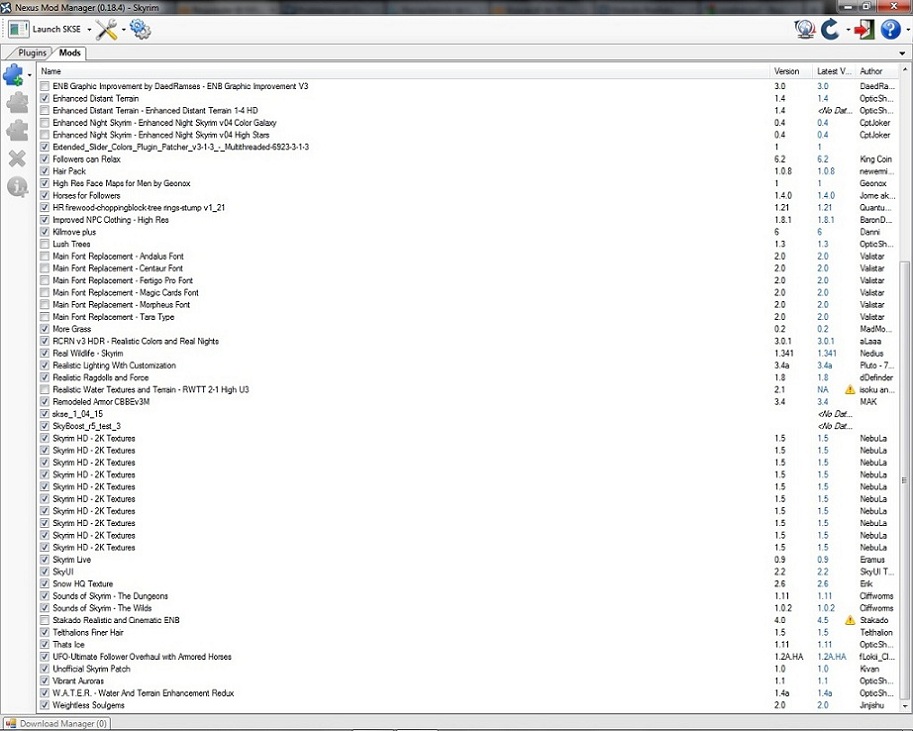Sort by the Version column header
Image resolution: width=913 pixels, height=731 pixels.
[791, 71]
